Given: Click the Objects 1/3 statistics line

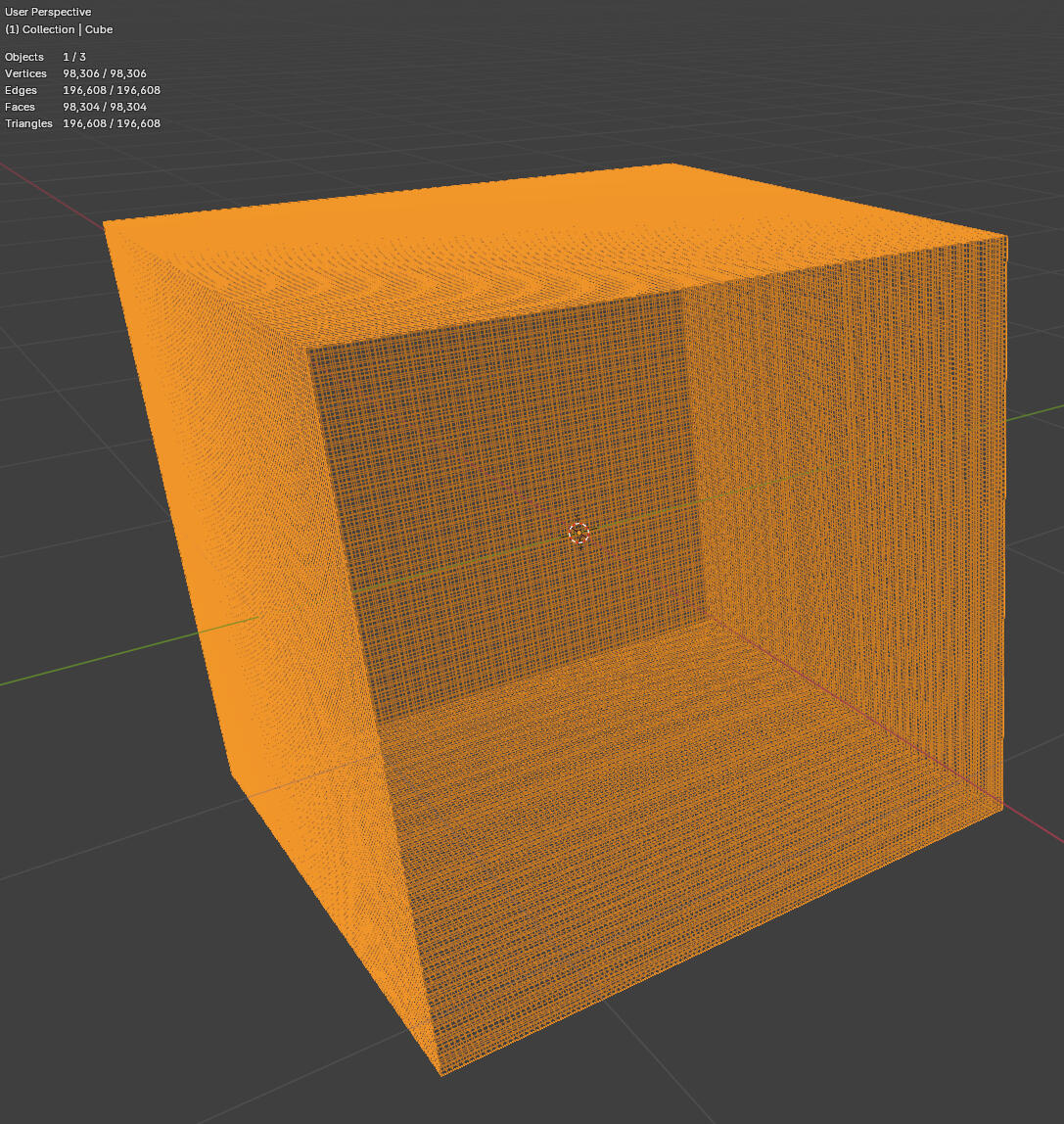Looking at the screenshot, I should [44, 57].
